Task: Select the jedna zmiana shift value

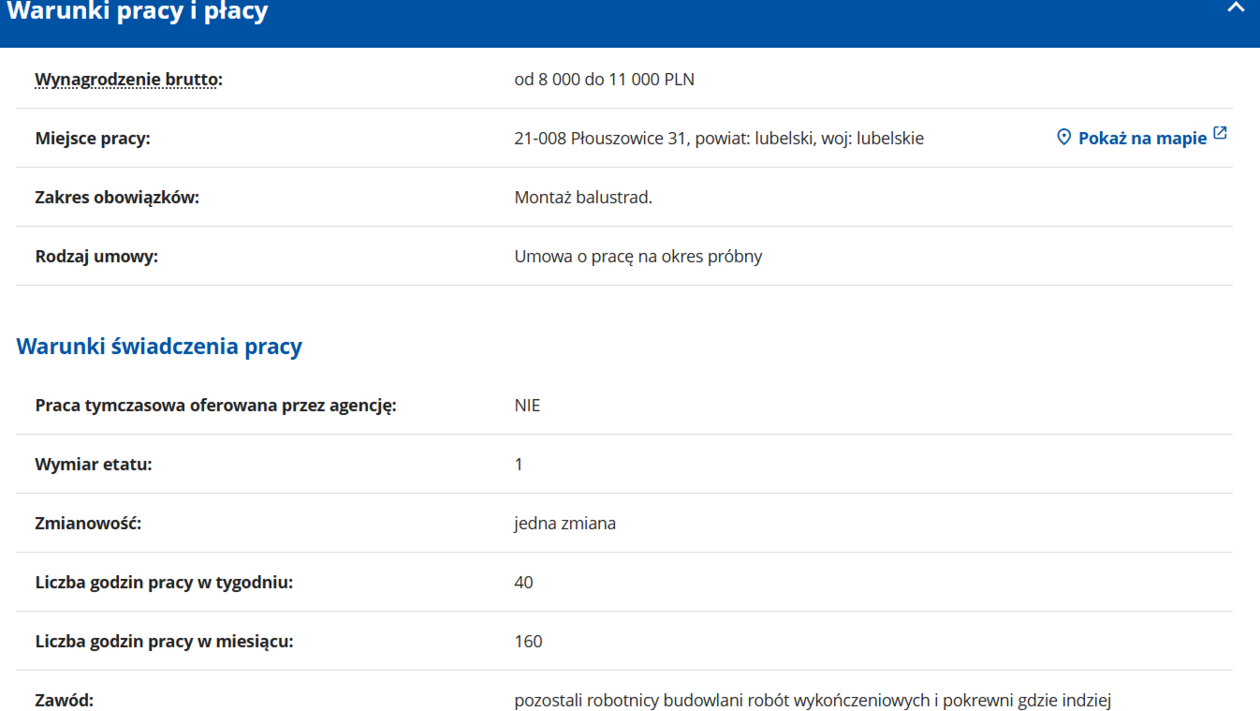Action: [565, 523]
